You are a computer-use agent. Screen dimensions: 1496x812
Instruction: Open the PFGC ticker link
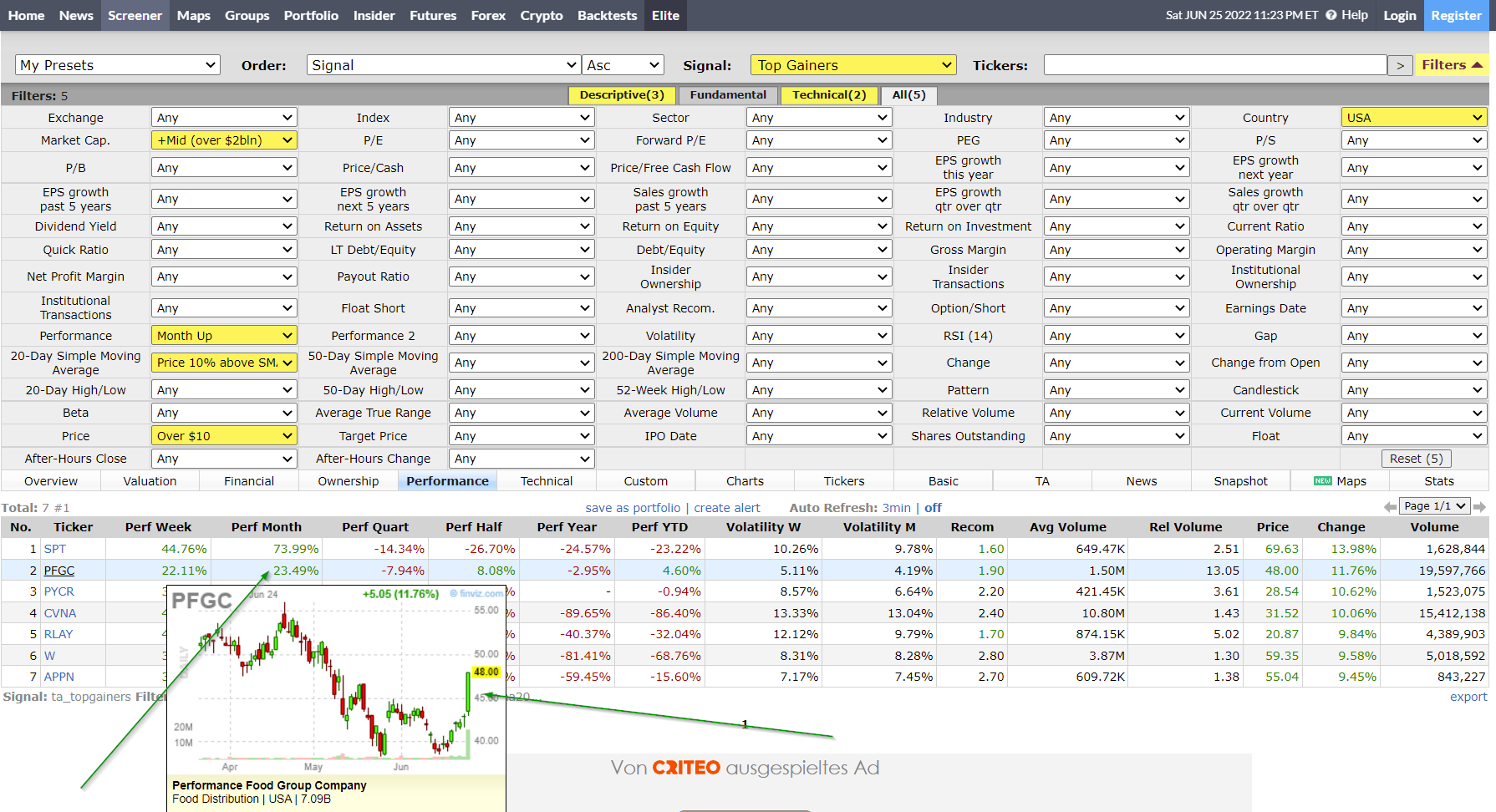point(59,571)
